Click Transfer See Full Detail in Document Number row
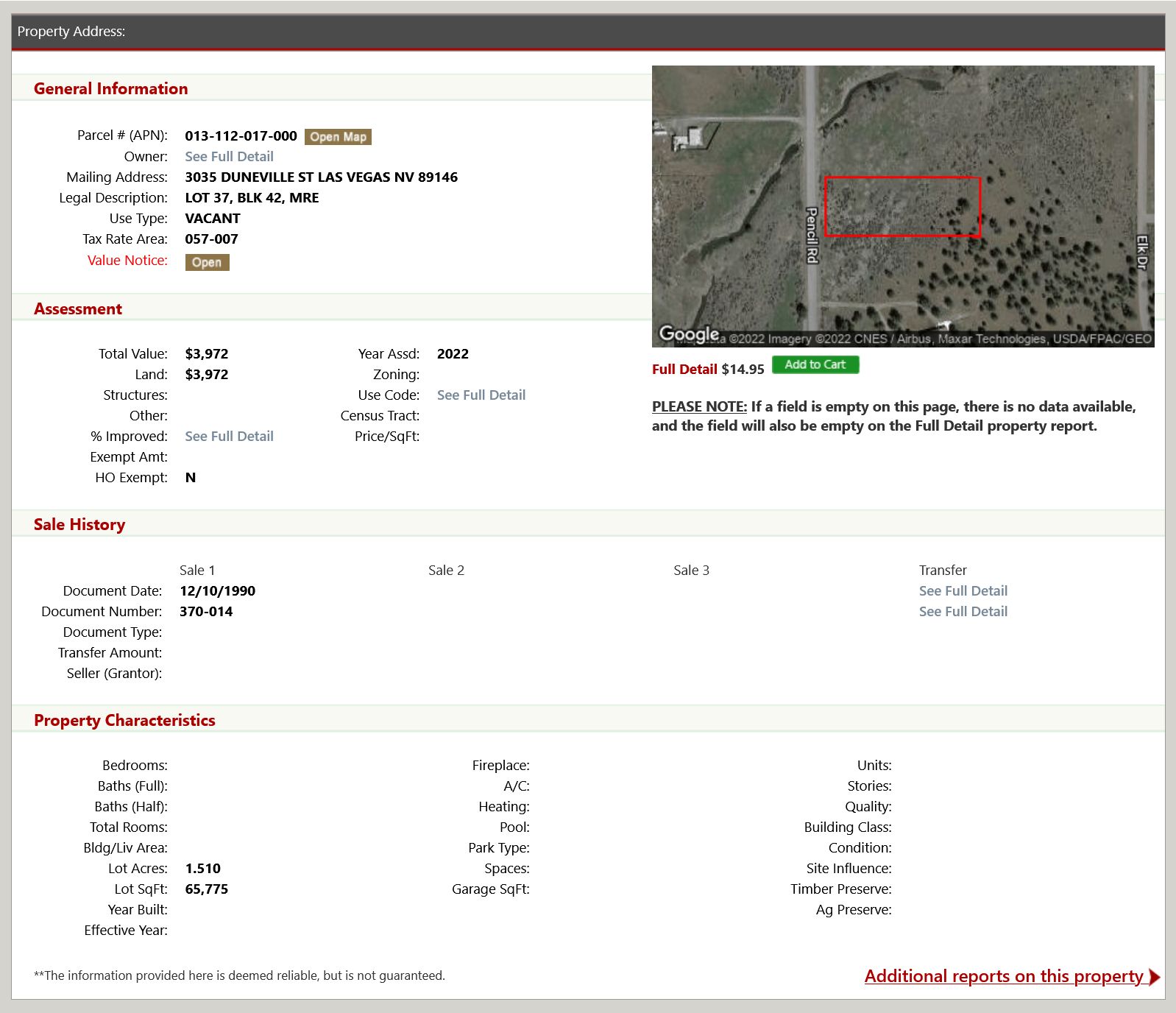The width and height of the screenshot is (1176, 1013). [x=963, y=612]
